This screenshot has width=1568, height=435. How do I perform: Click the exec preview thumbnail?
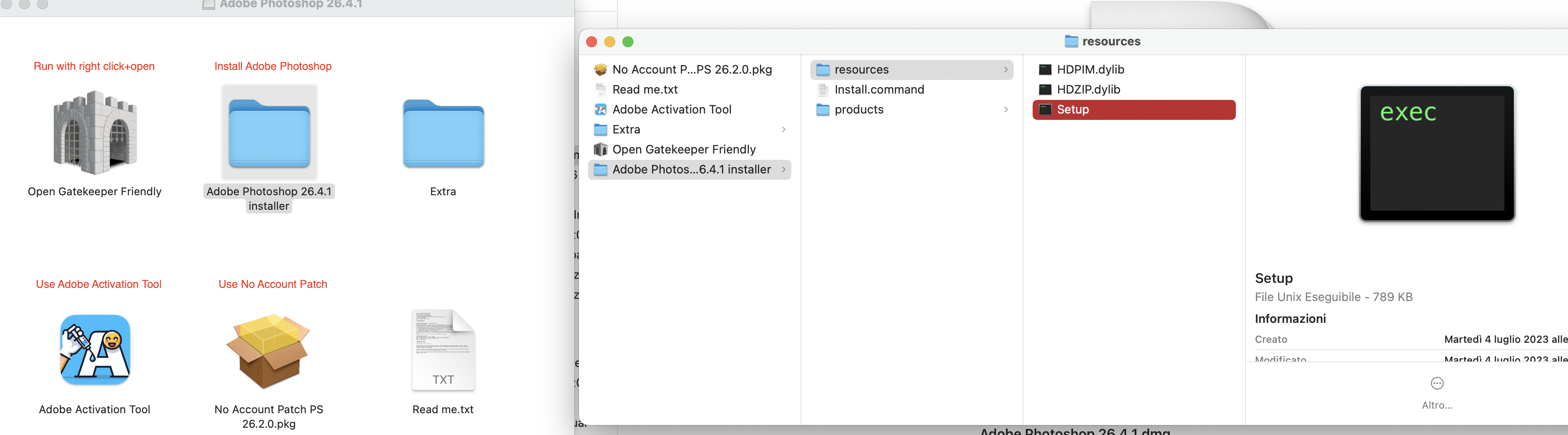(1436, 153)
